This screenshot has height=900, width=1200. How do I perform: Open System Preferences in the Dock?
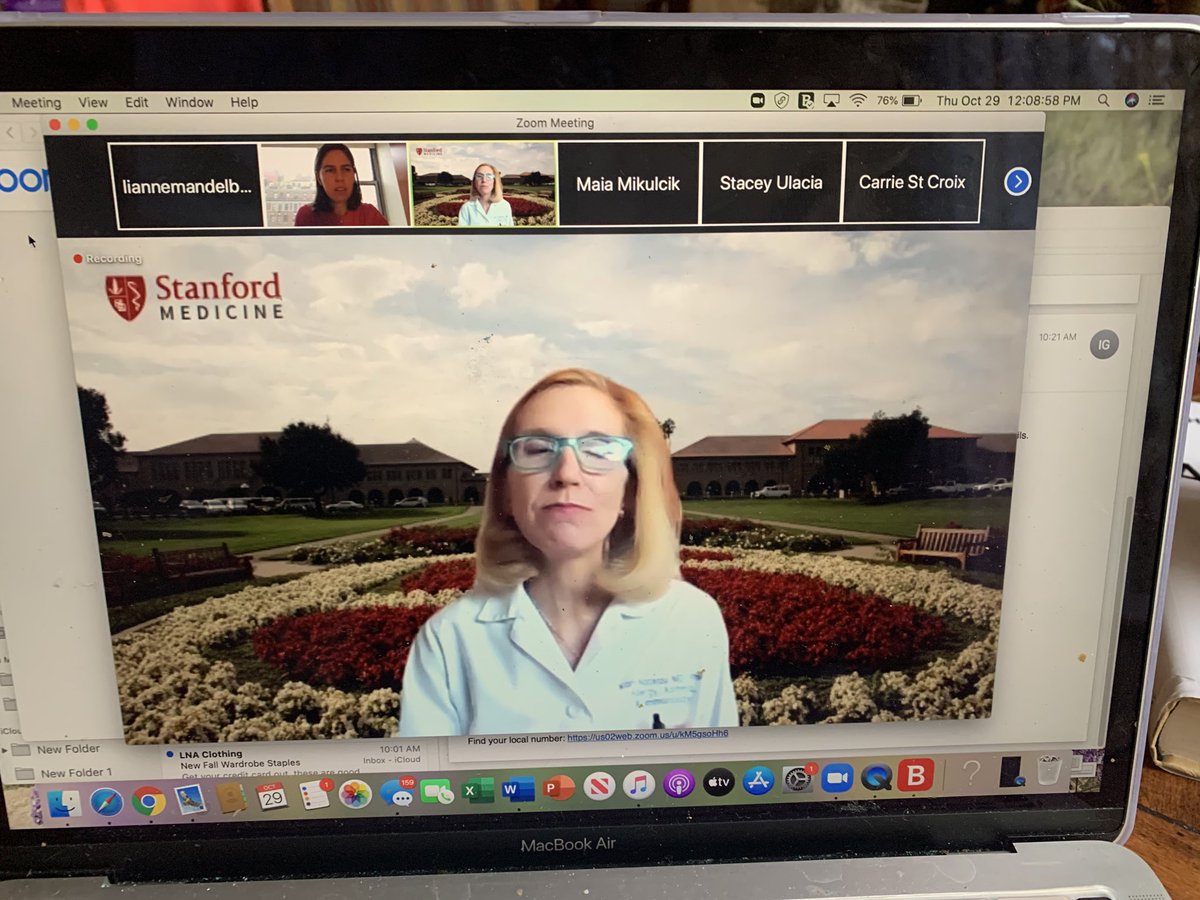pyautogui.click(x=798, y=779)
